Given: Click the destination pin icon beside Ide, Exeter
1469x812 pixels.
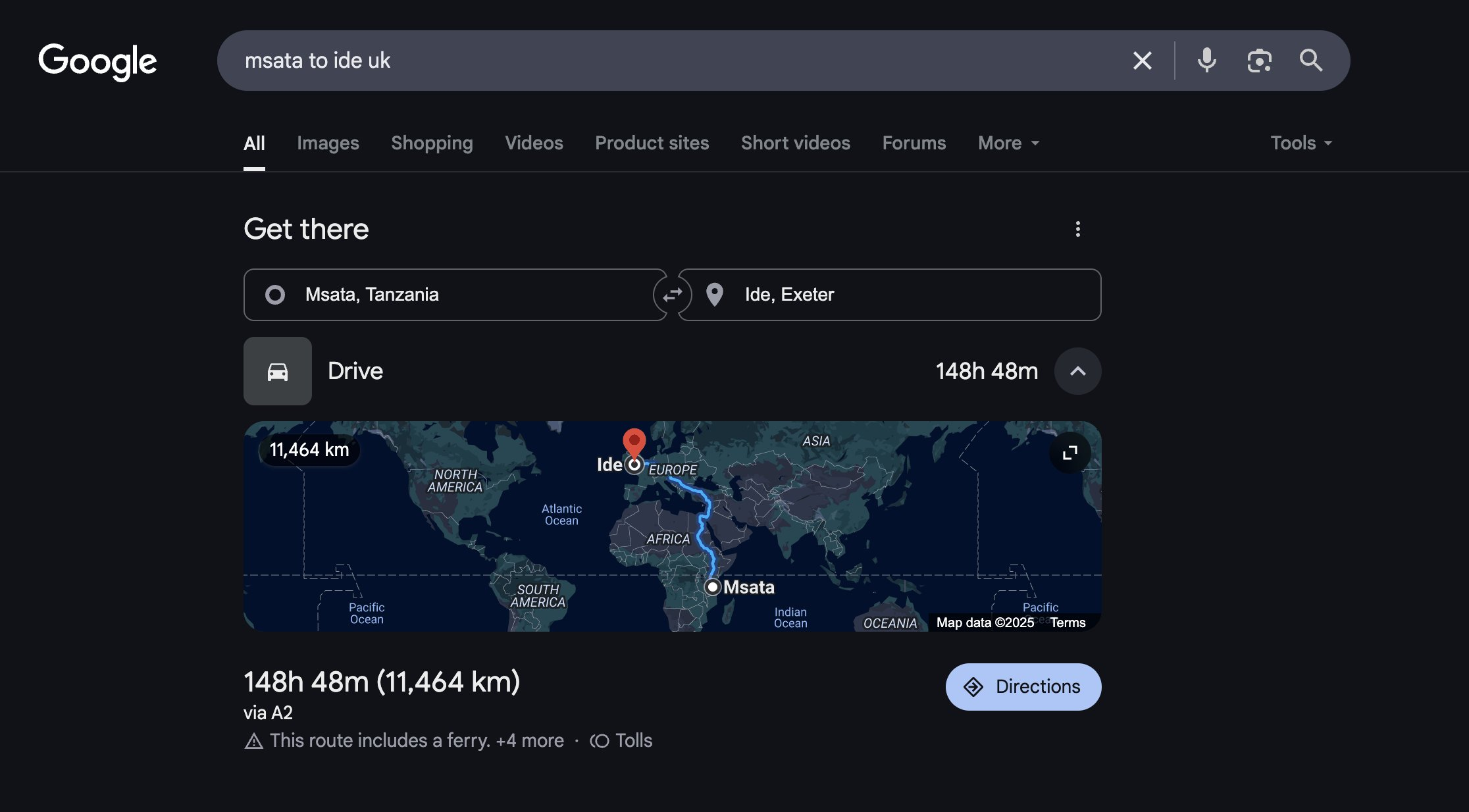Looking at the screenshot, I should point(714,295).
